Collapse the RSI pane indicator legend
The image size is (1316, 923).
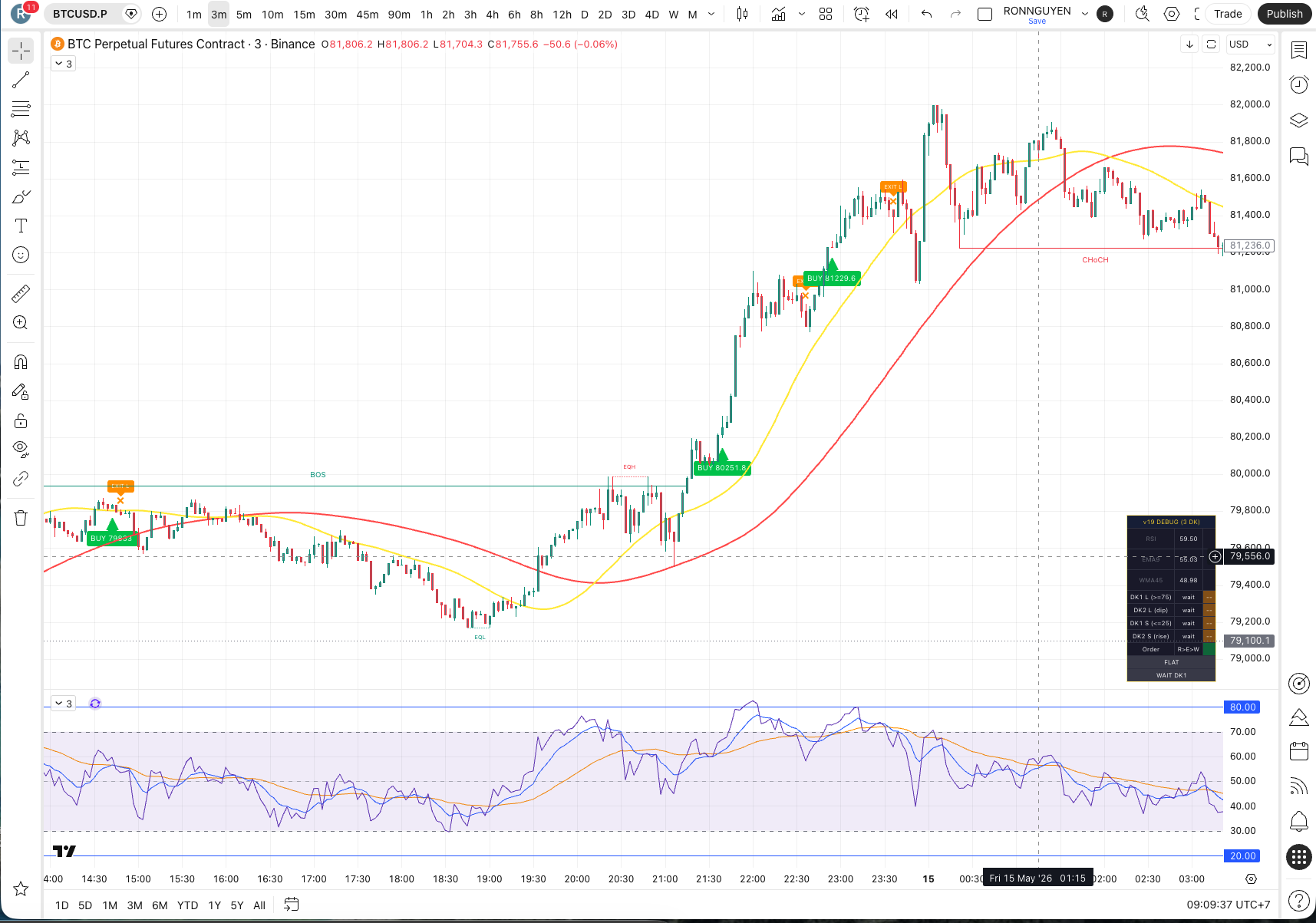[x=63, y=704]
